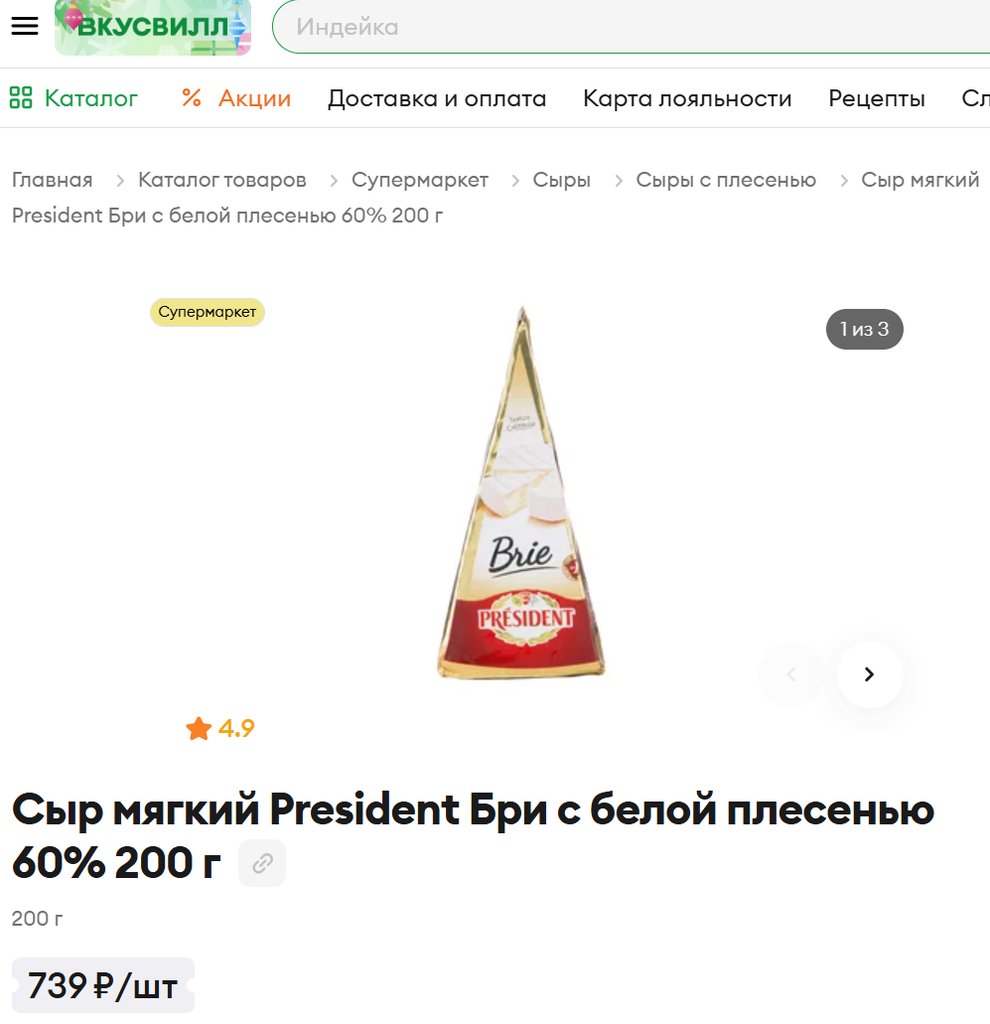Navigate to Супермаркет breadcrumb

coord(420,180)
